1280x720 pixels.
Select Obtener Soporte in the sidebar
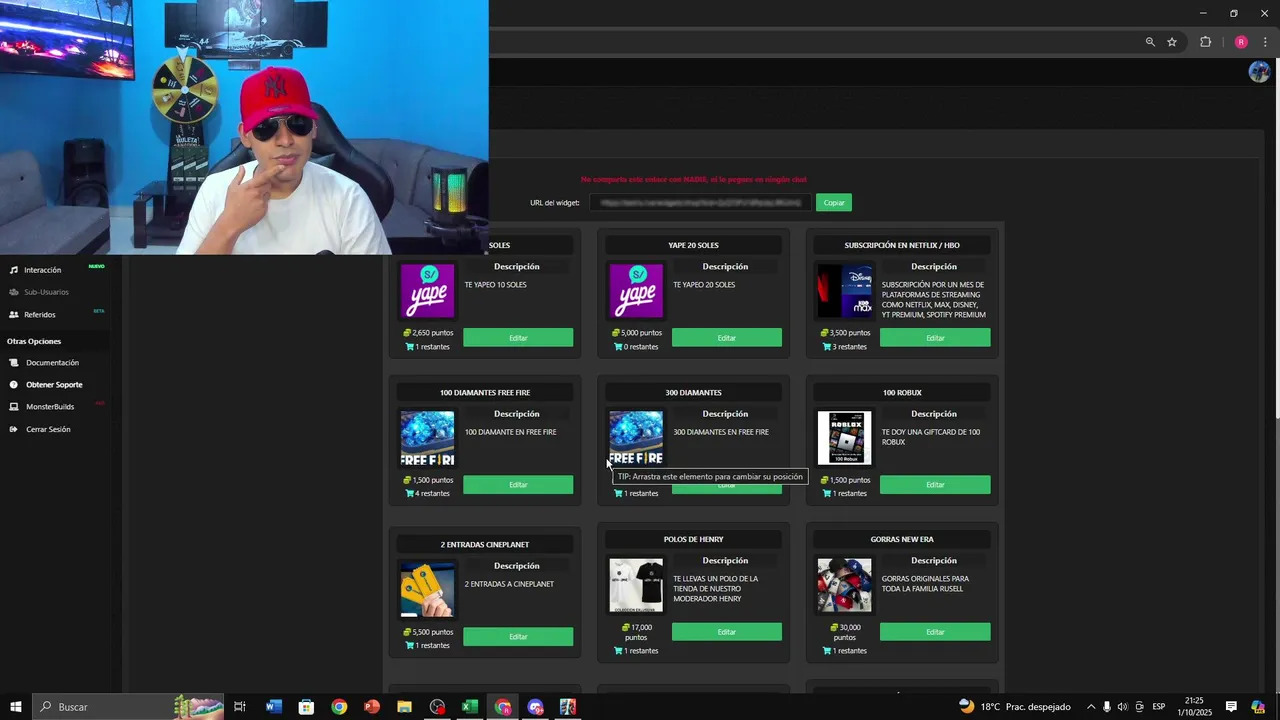tap(54, 385)
